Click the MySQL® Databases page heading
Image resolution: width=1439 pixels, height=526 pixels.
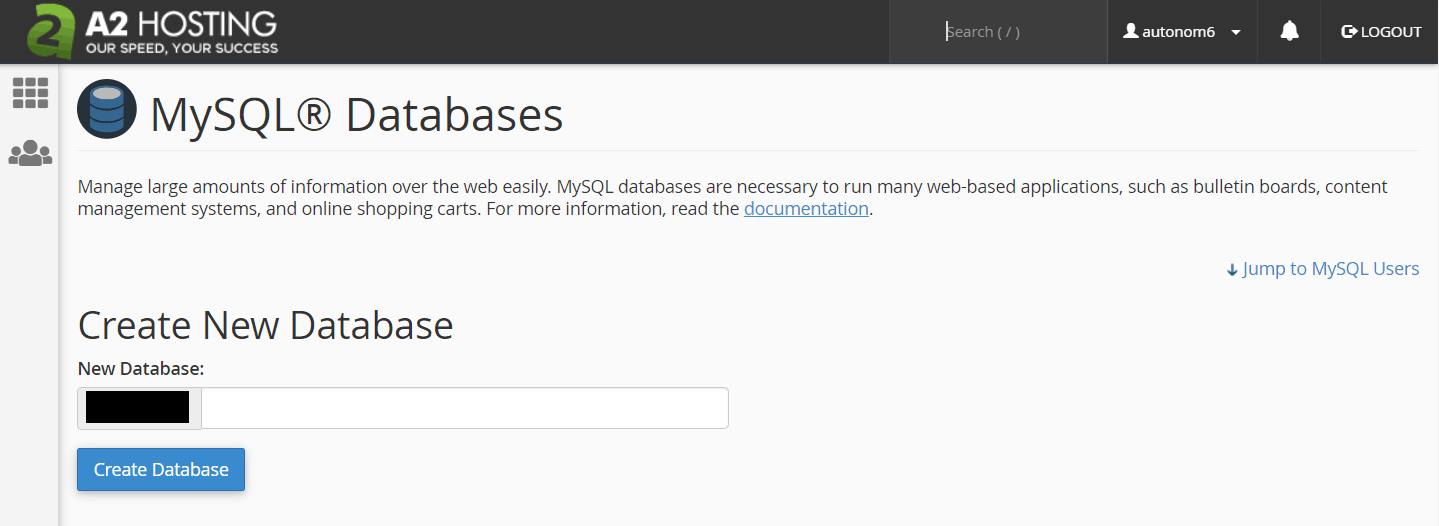(357, 115)
